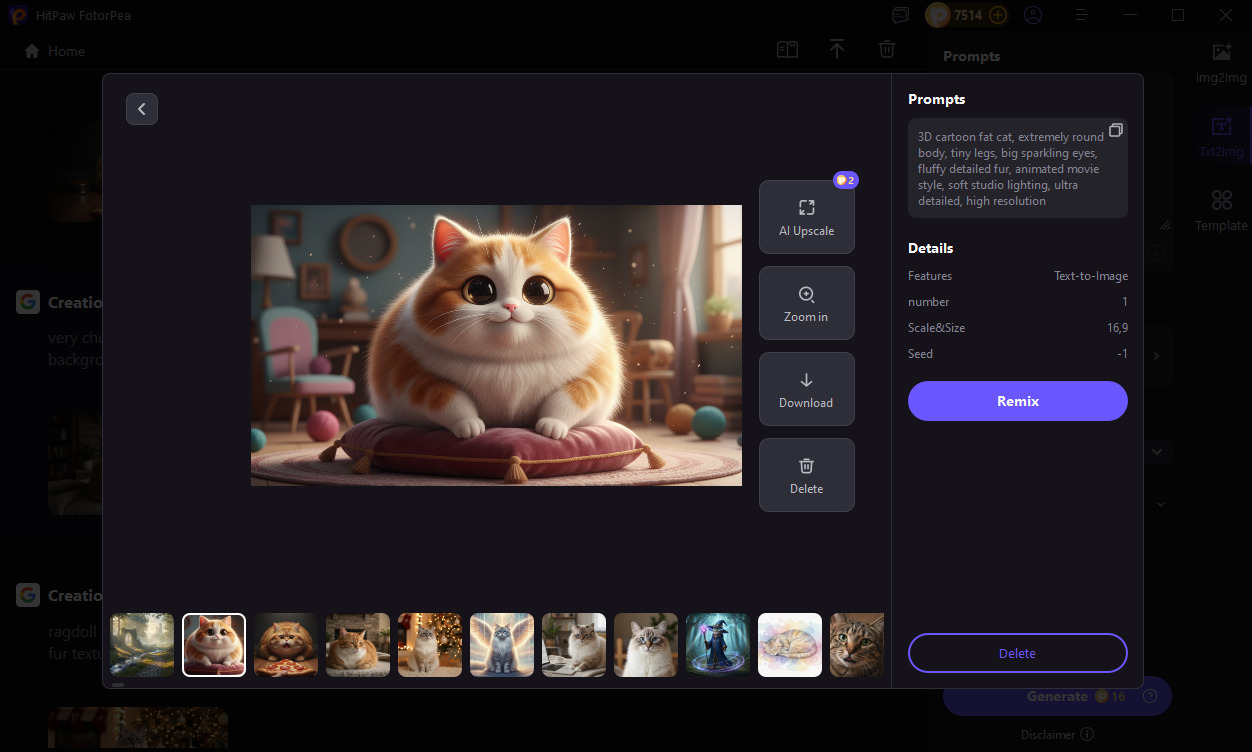Expand the lower dropdown chevron above Generate

1160,503
